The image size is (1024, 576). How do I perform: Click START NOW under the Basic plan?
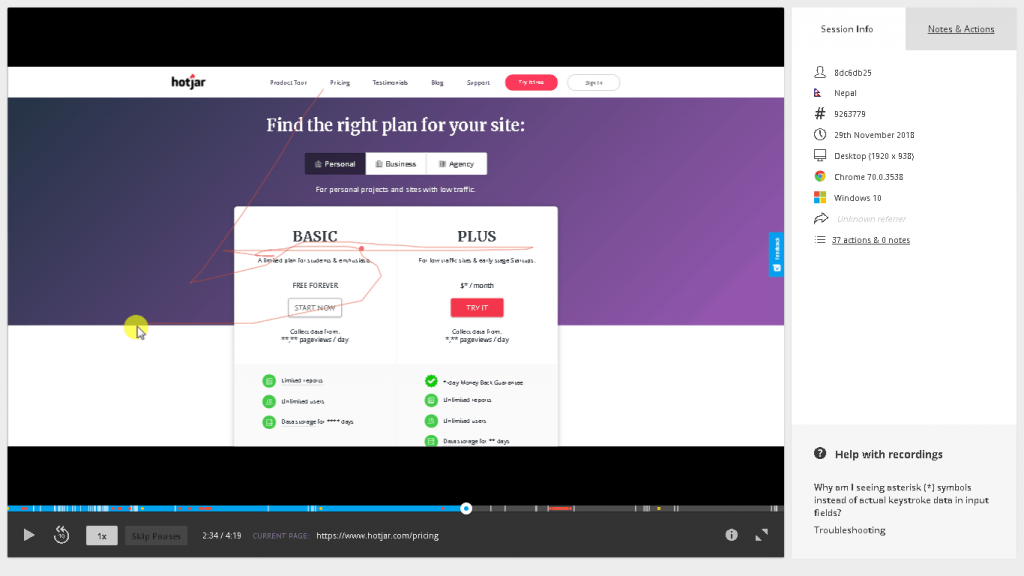[315, 308]
